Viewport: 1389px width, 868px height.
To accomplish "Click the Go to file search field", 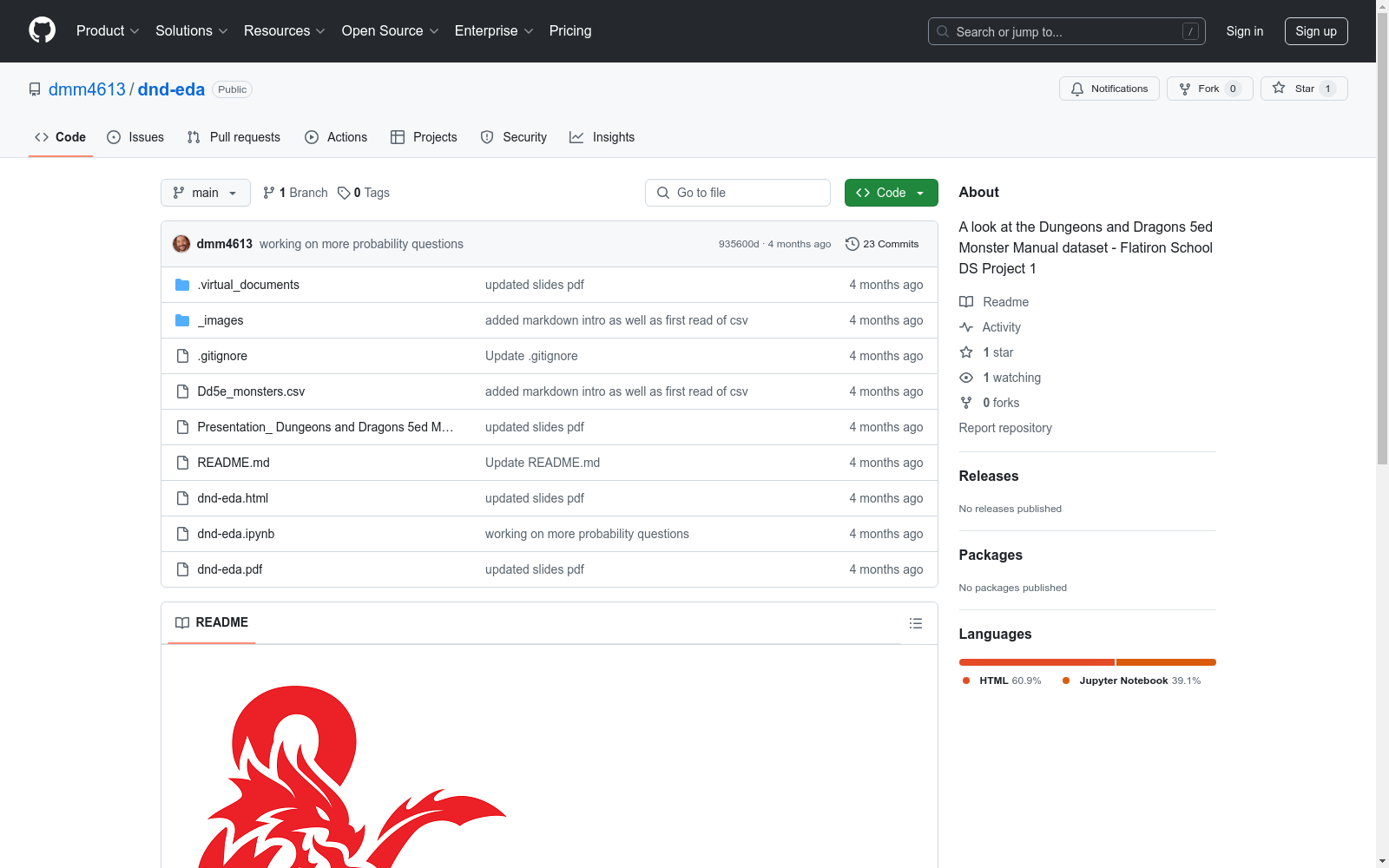I will click(738, 193).
